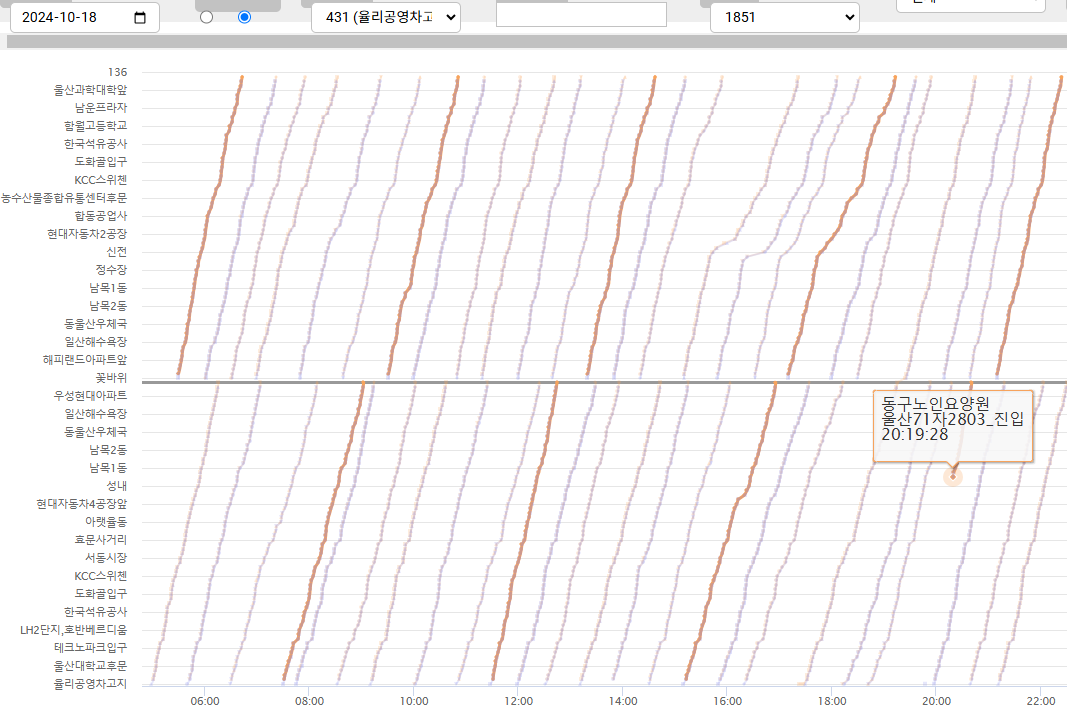Screen dimensions: 1067x714
Task: Click the 20:00 time axis label
Action: (936, 701)
